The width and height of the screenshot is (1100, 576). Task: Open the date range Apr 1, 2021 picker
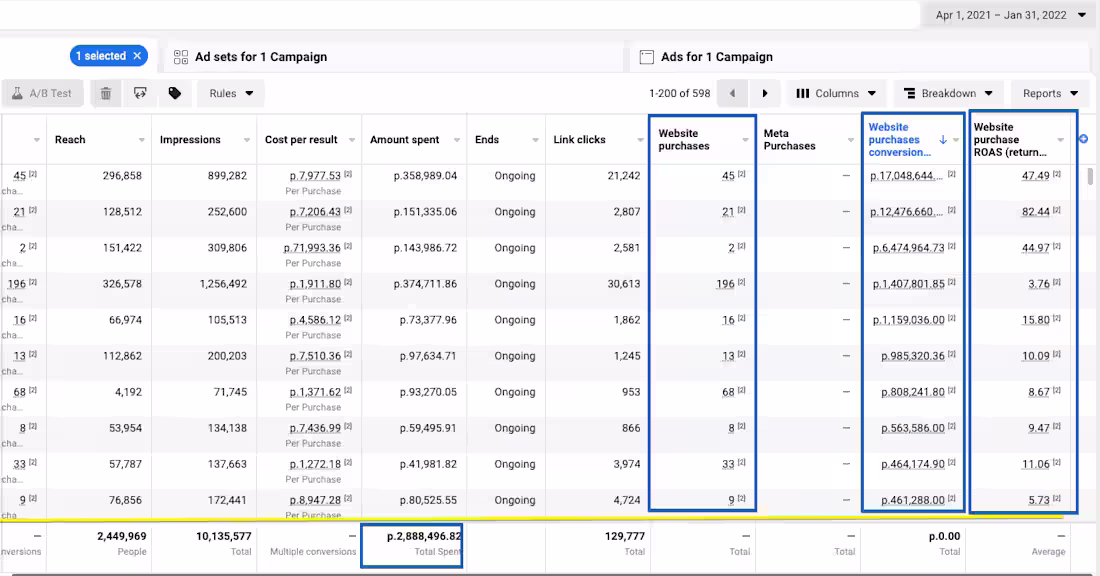coord(1010,15)
